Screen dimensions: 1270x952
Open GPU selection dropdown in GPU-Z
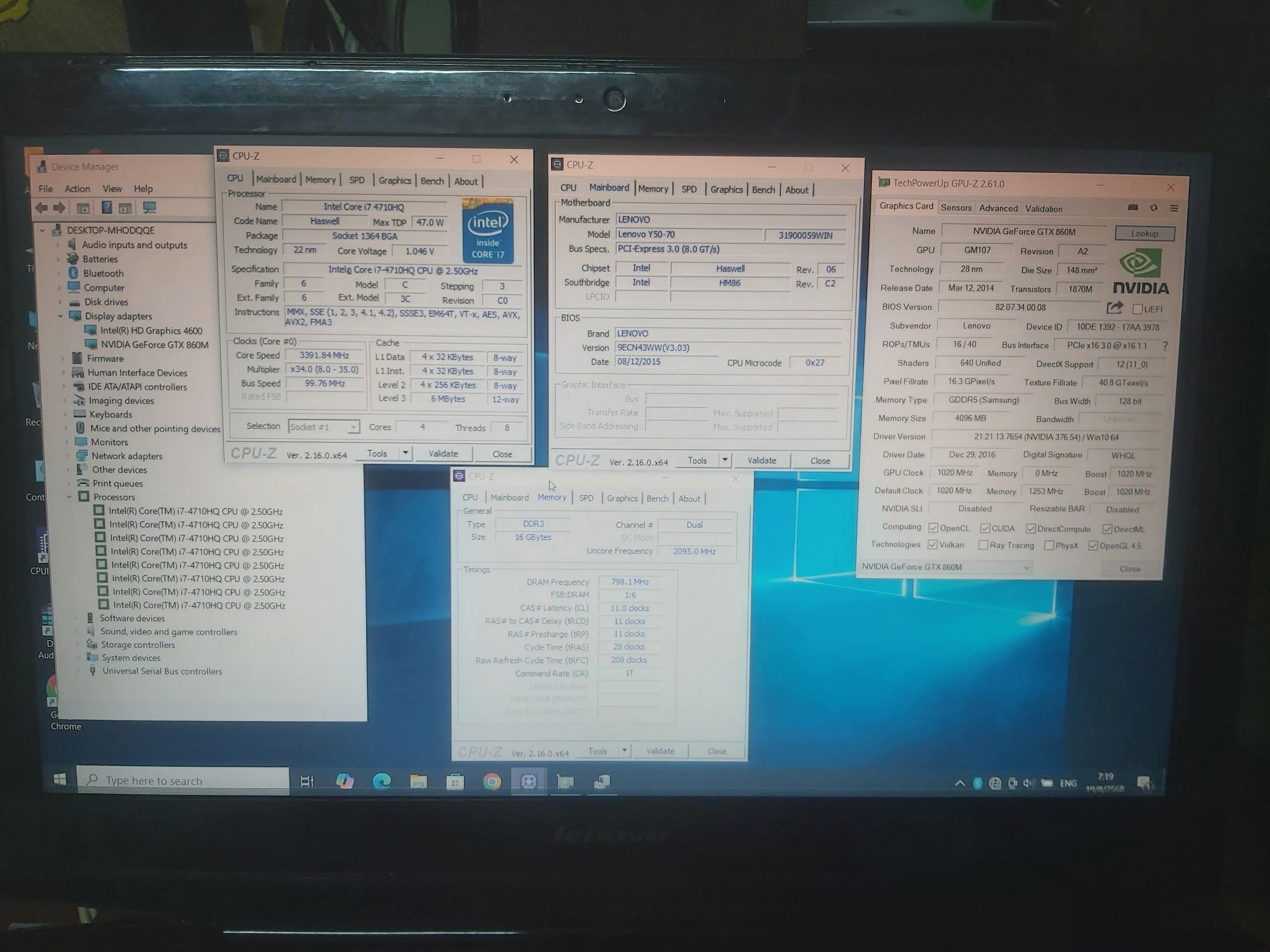(1026, 568)
